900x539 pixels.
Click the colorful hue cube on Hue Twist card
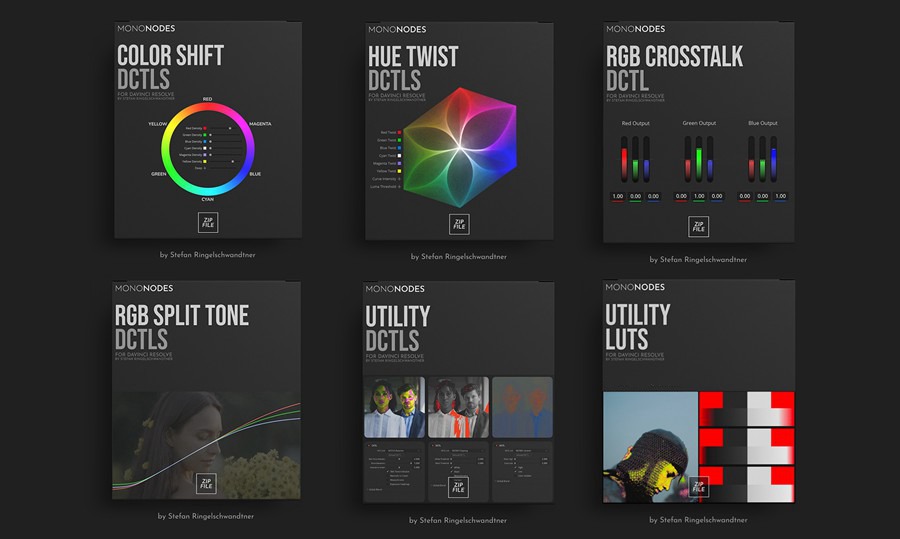coord(460,148)
